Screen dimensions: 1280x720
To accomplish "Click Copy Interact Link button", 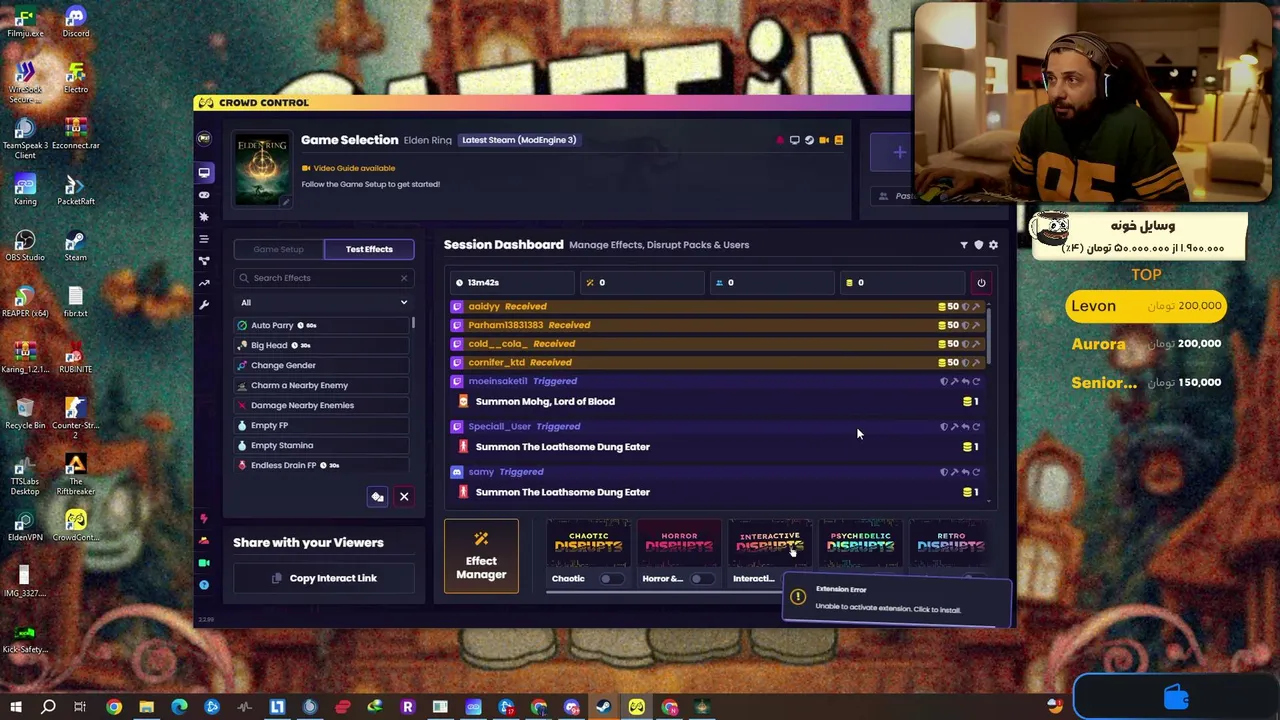I will click(x=324, y=578).
